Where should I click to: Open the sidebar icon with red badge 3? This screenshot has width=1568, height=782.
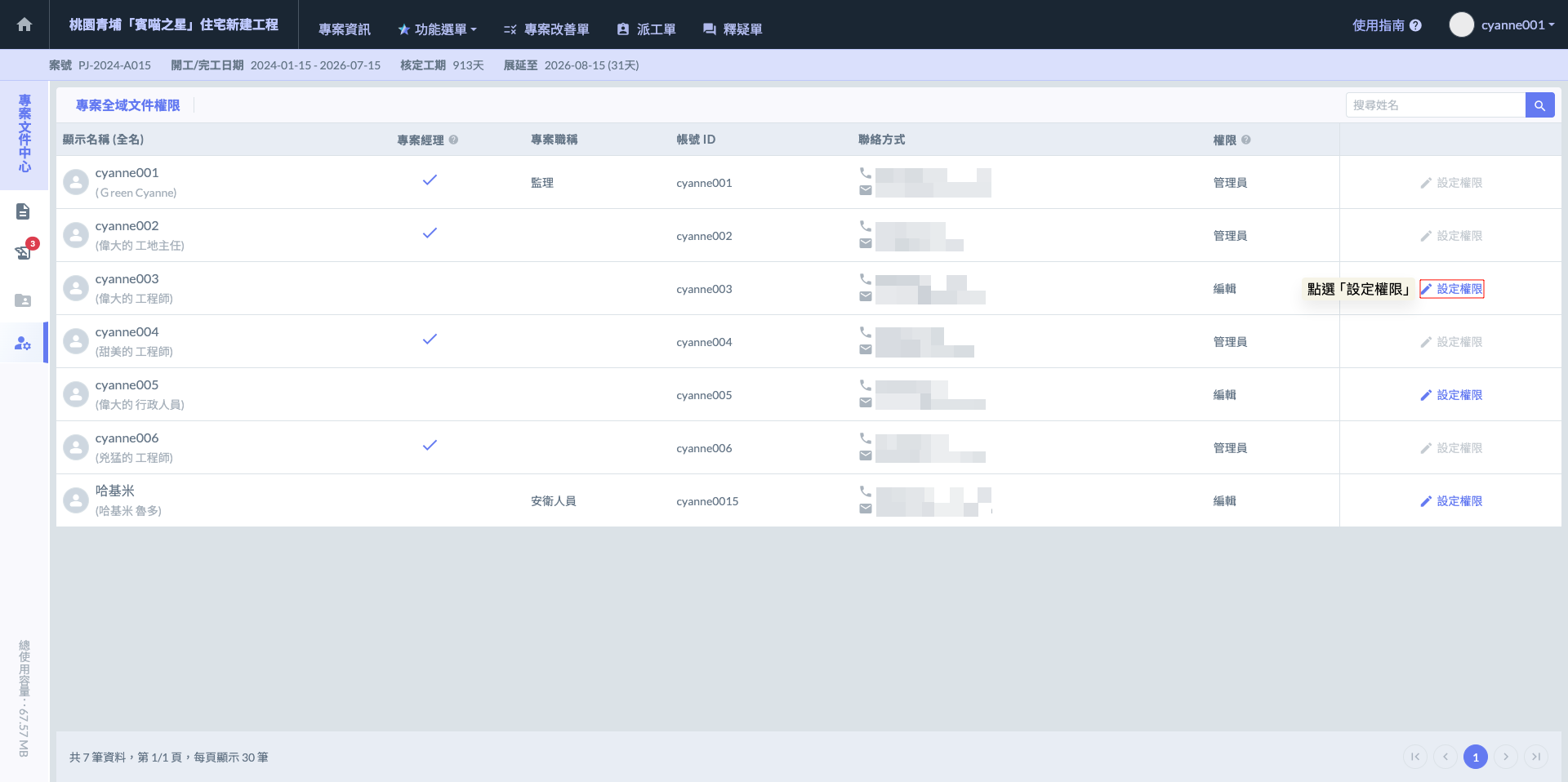coord(23,252)
